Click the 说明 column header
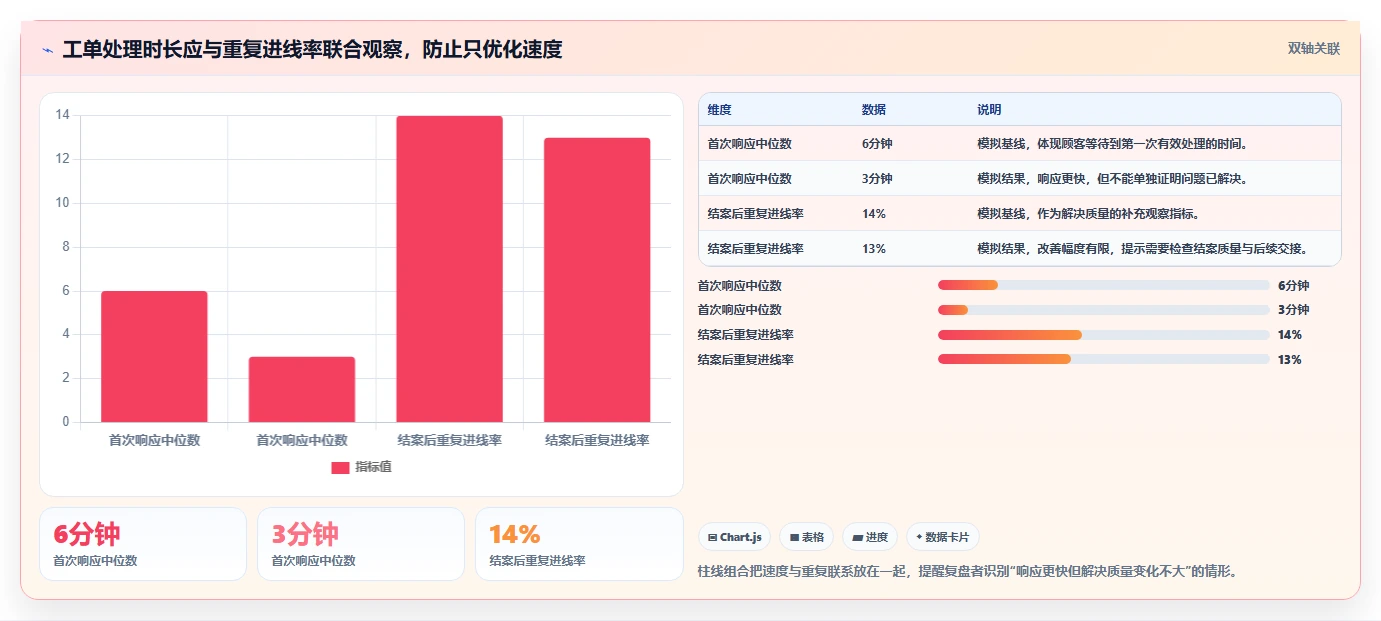This screenshot has height=621, width=1381. (x=989, y=110)
